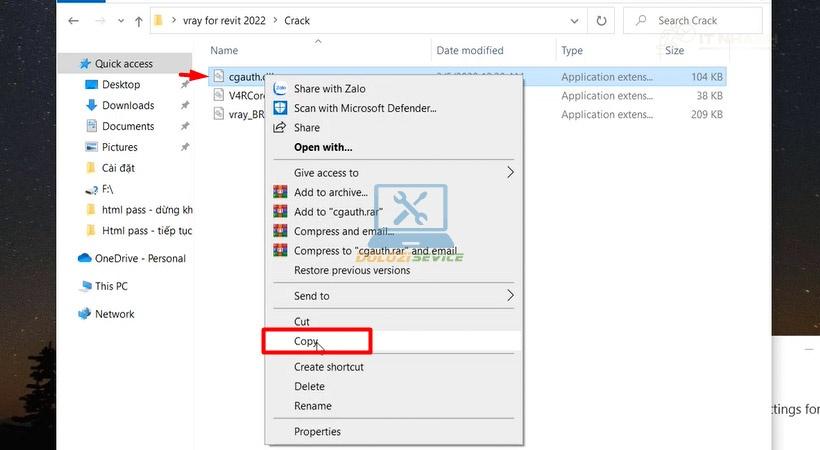Viewport: 820px width, 450px height.
Task: Open the Downloads quick access folder
Action: (128, 105)
